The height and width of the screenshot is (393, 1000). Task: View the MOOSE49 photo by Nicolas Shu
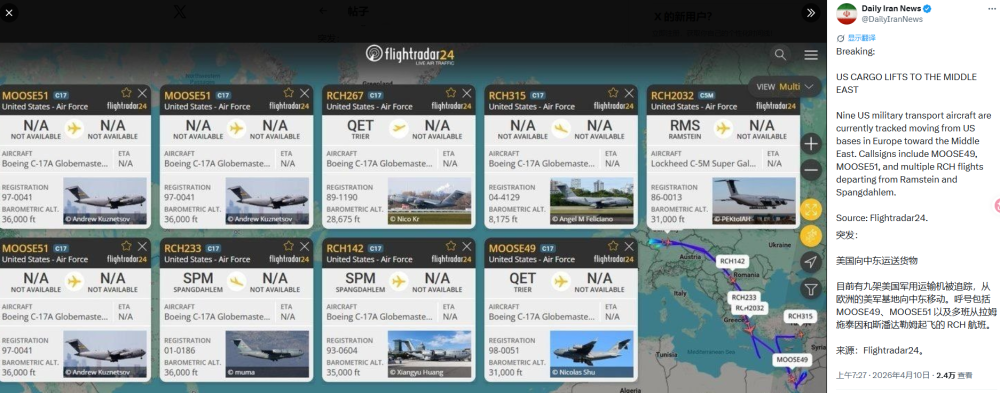coord(592,353)
